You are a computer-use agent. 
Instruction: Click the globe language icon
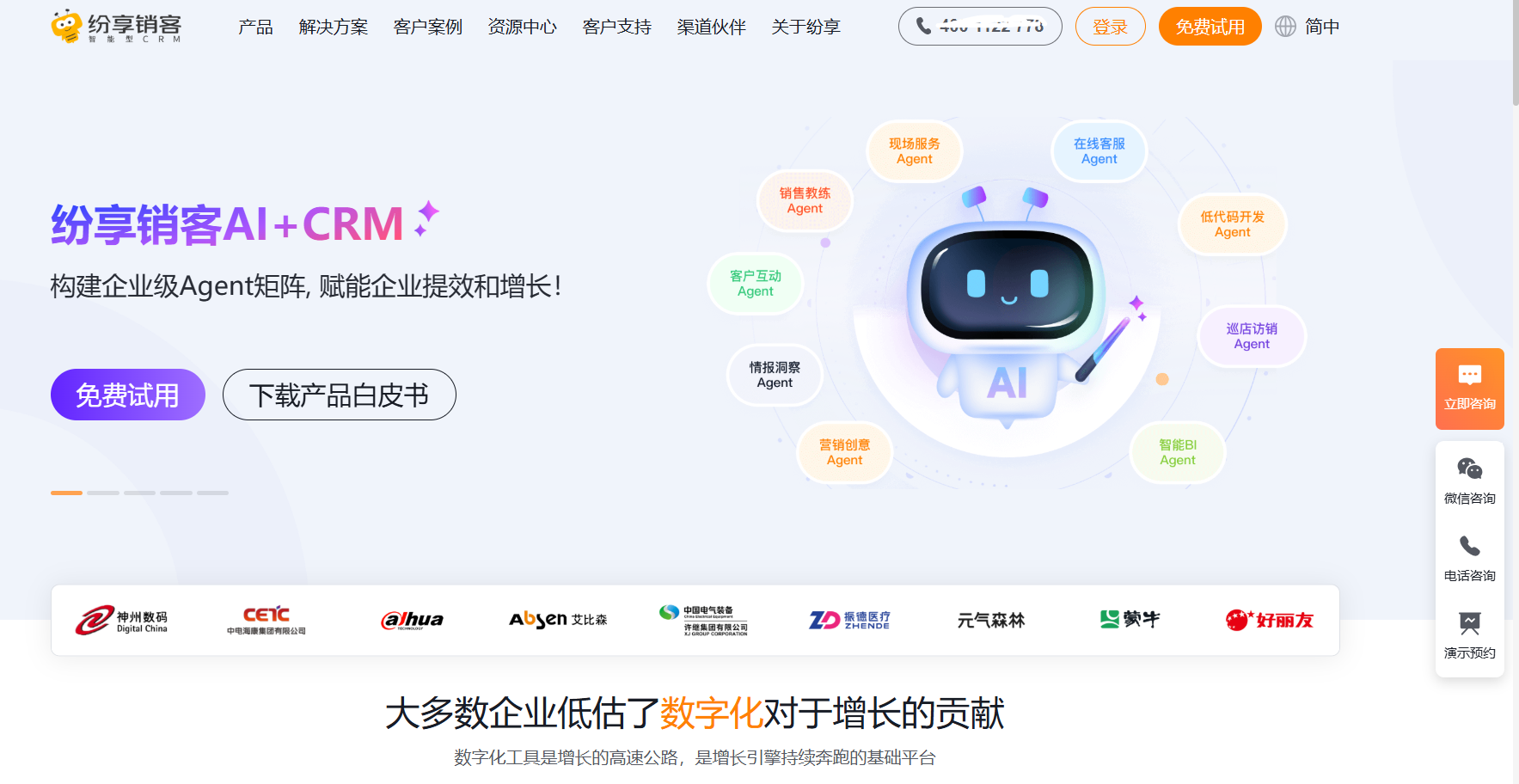pos(1285,27)
